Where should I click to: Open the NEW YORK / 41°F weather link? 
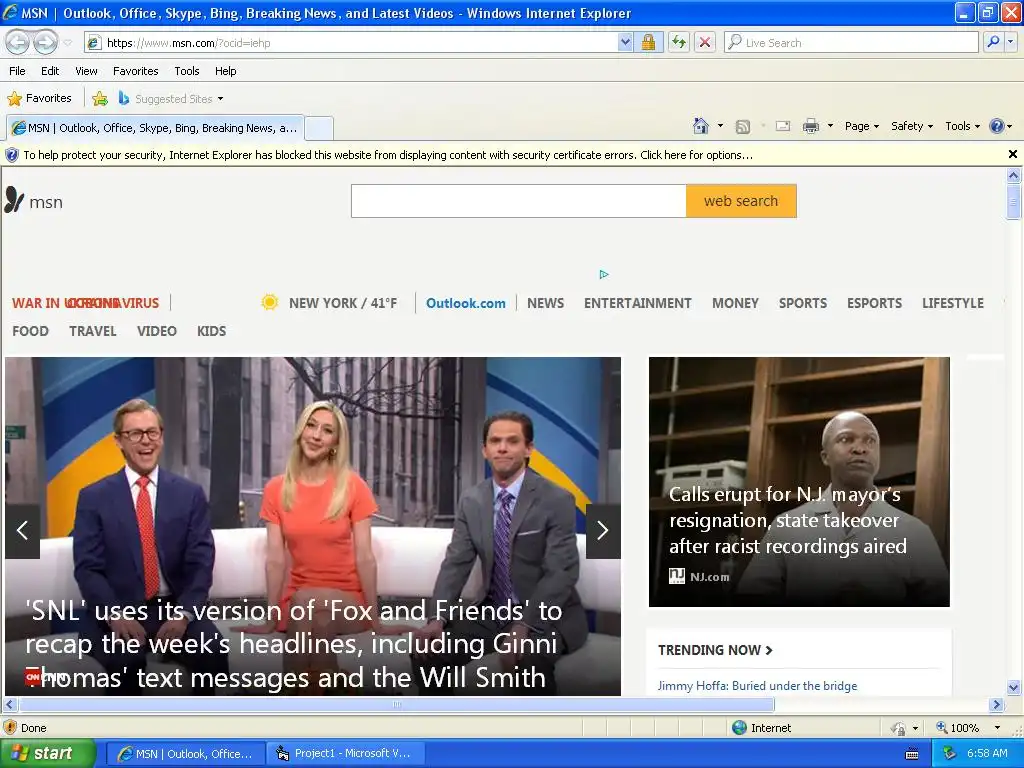click(x=343, y=303)
